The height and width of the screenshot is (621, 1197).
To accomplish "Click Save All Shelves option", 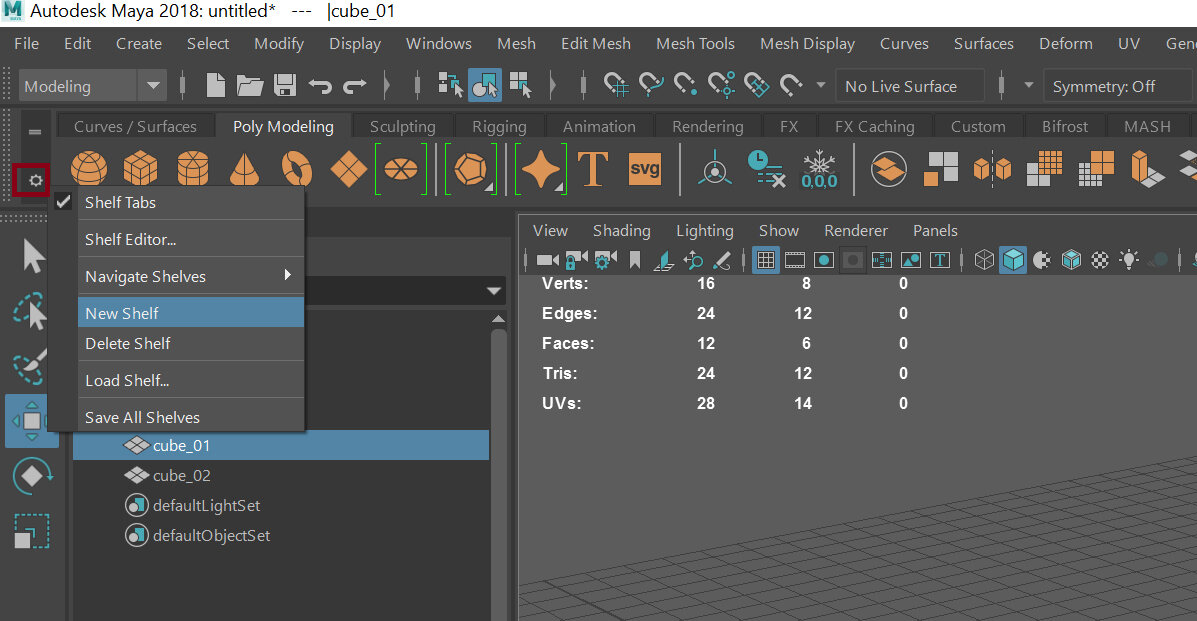I will click(141, 417).
